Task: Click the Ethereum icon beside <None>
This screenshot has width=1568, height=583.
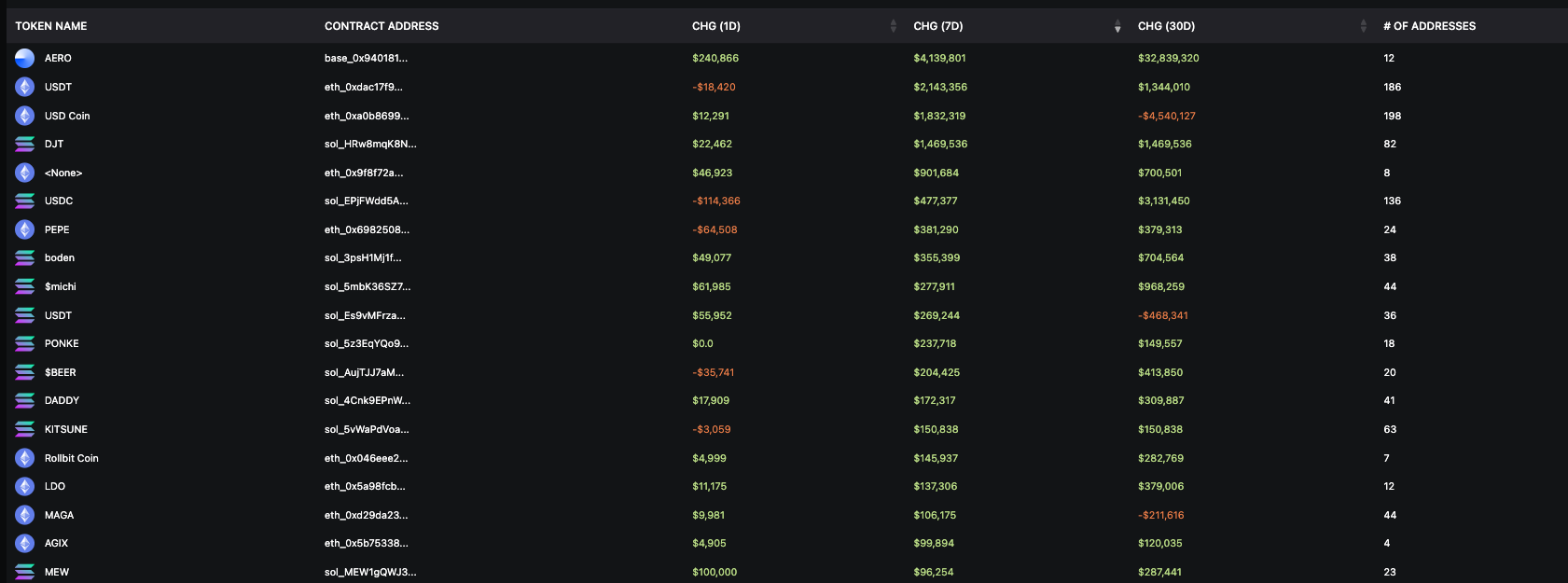Action: point(25,173)
